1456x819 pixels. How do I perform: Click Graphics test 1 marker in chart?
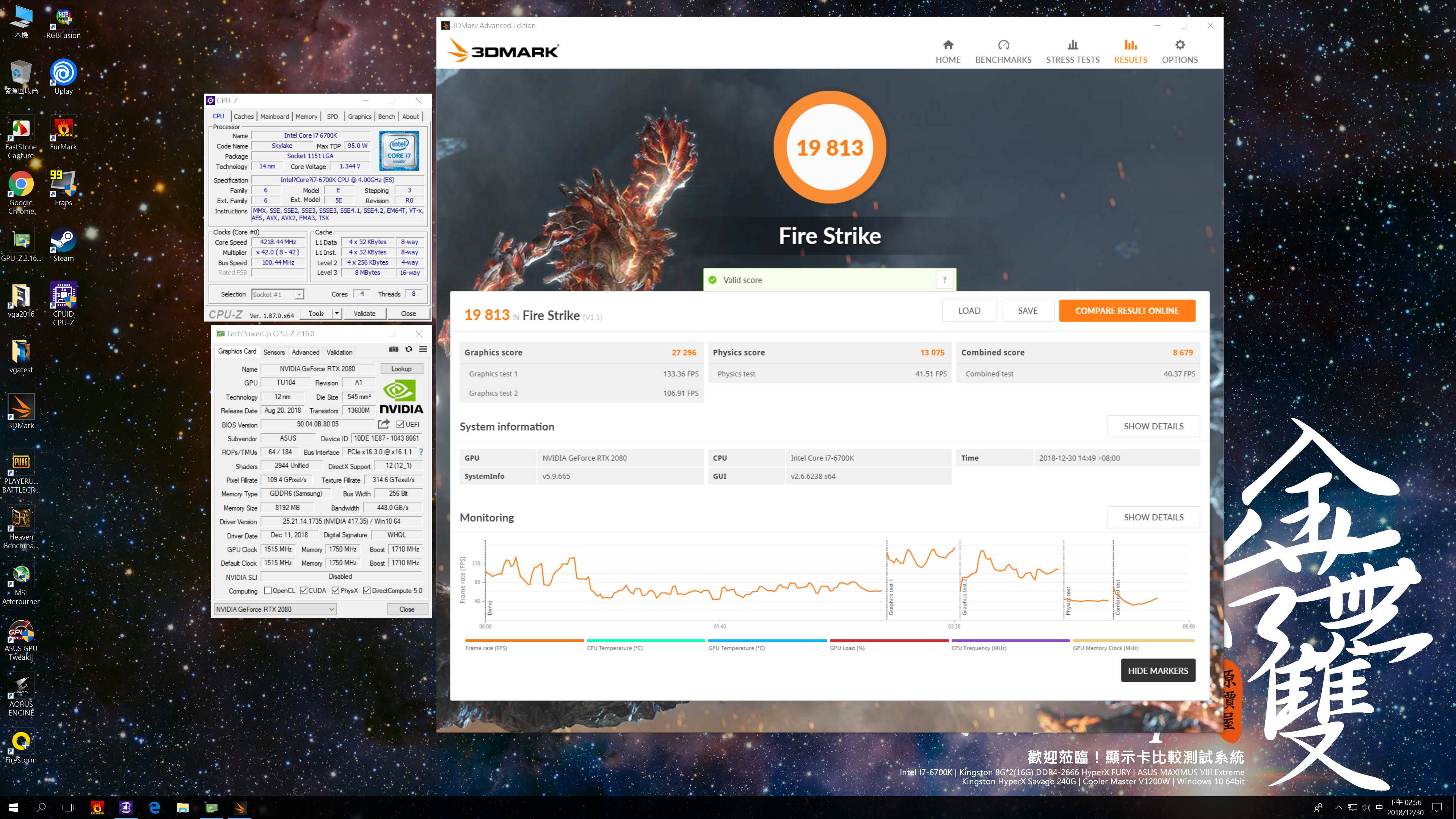coord(891,598)
